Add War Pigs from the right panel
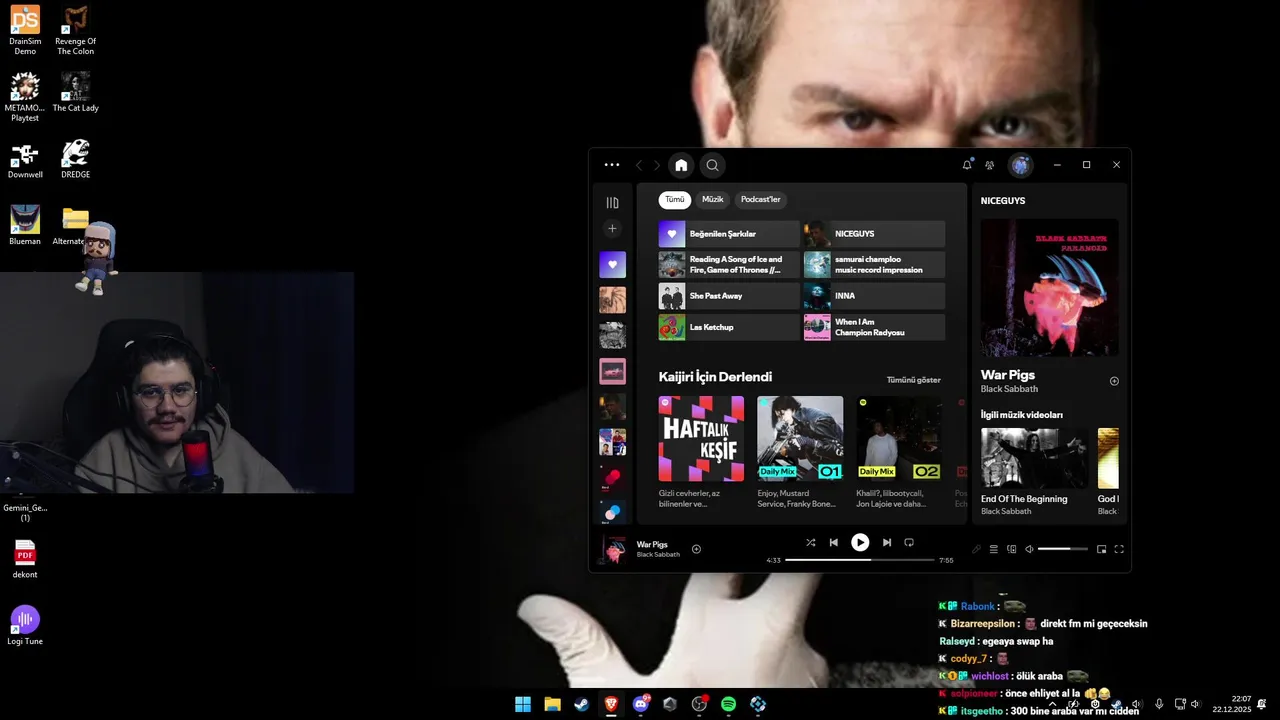Screen dimensions: 1280x720 [x=1114, y=381]
